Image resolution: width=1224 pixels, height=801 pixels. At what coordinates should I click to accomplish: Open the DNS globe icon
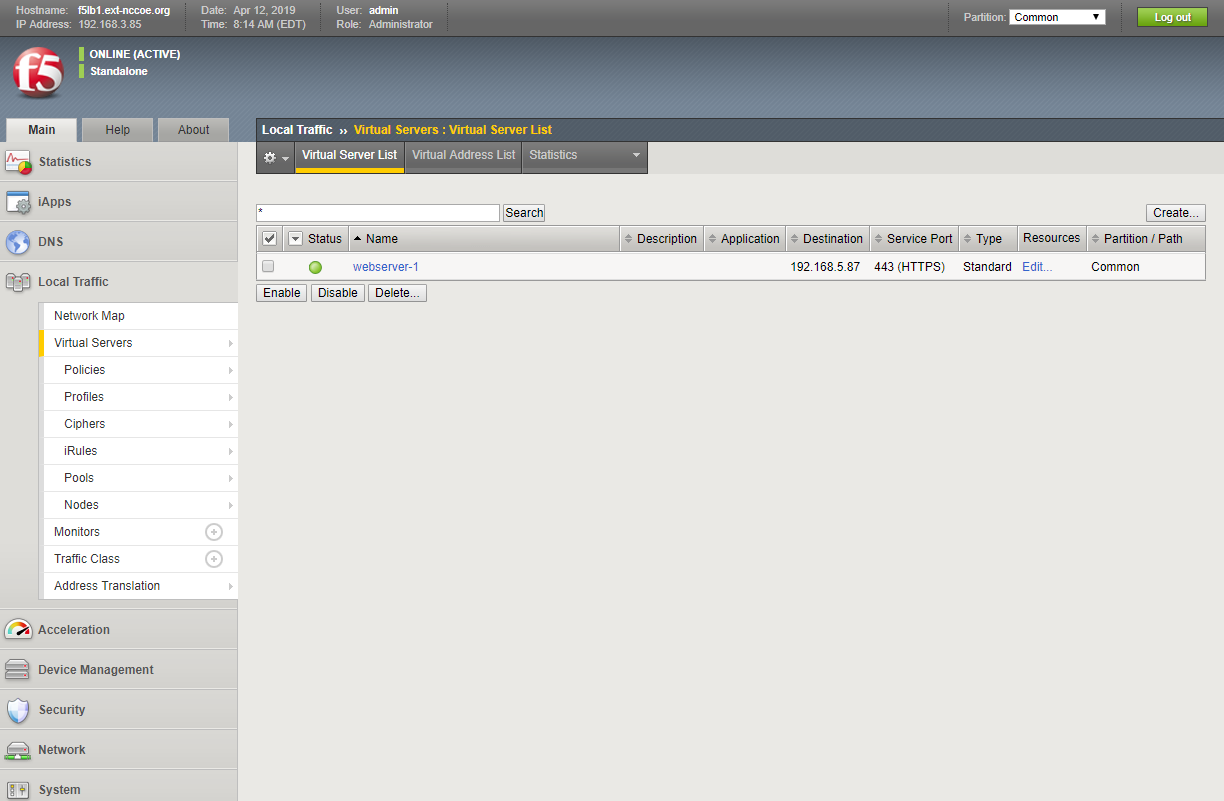click(19, 242)
